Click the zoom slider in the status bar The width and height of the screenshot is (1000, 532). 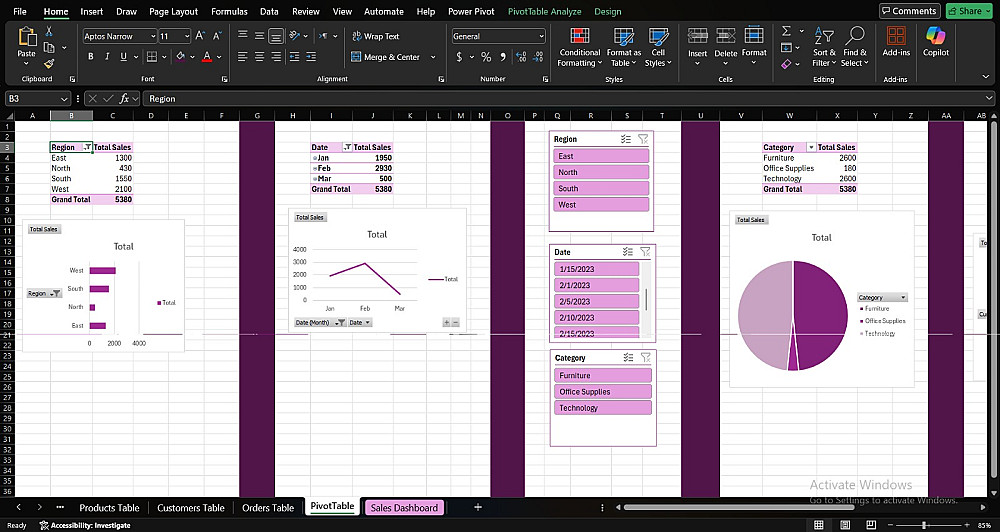point(924,525)
